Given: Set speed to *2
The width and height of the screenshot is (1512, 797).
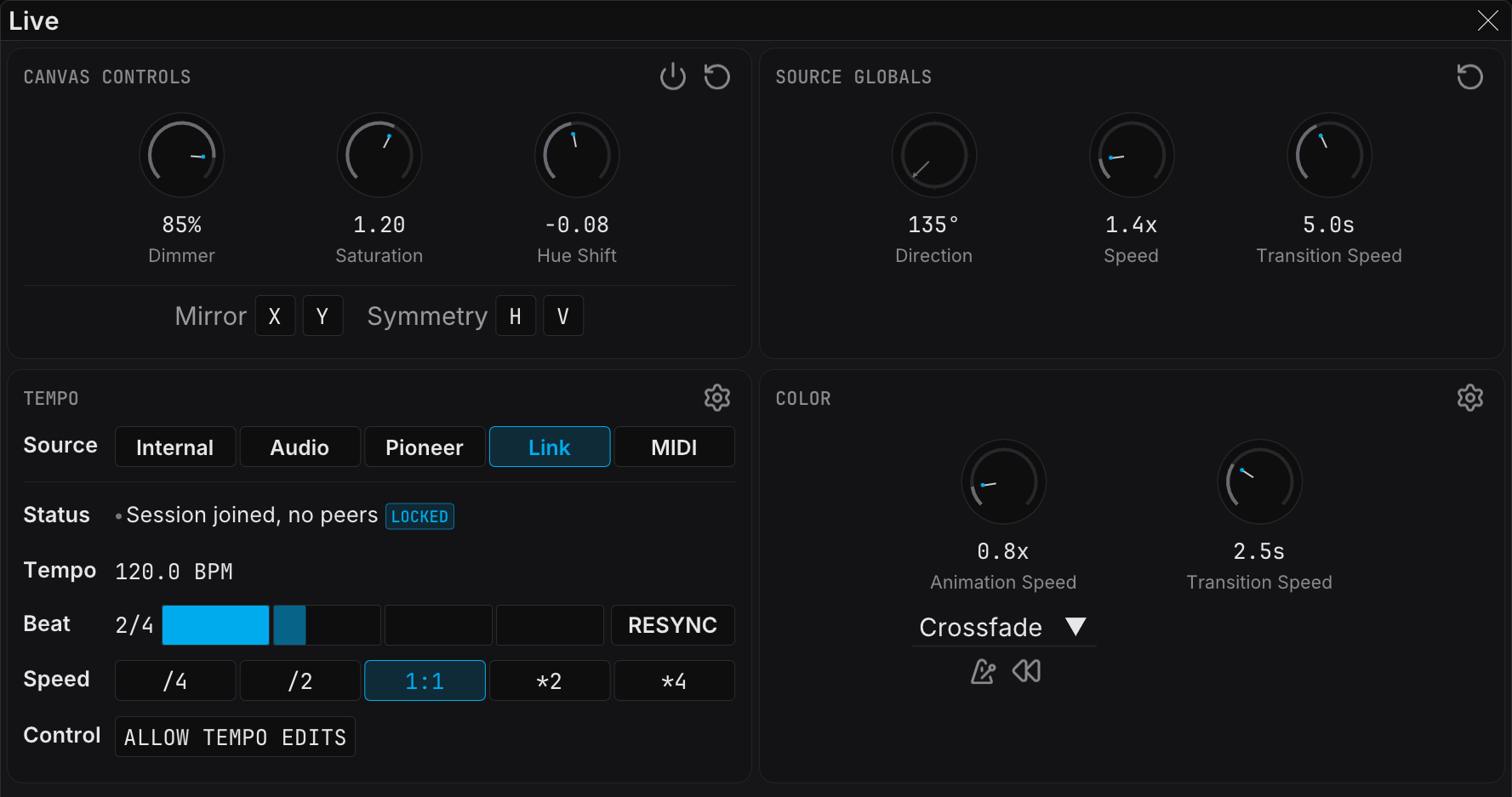Looking at the screenshot, I should (550, 680).
